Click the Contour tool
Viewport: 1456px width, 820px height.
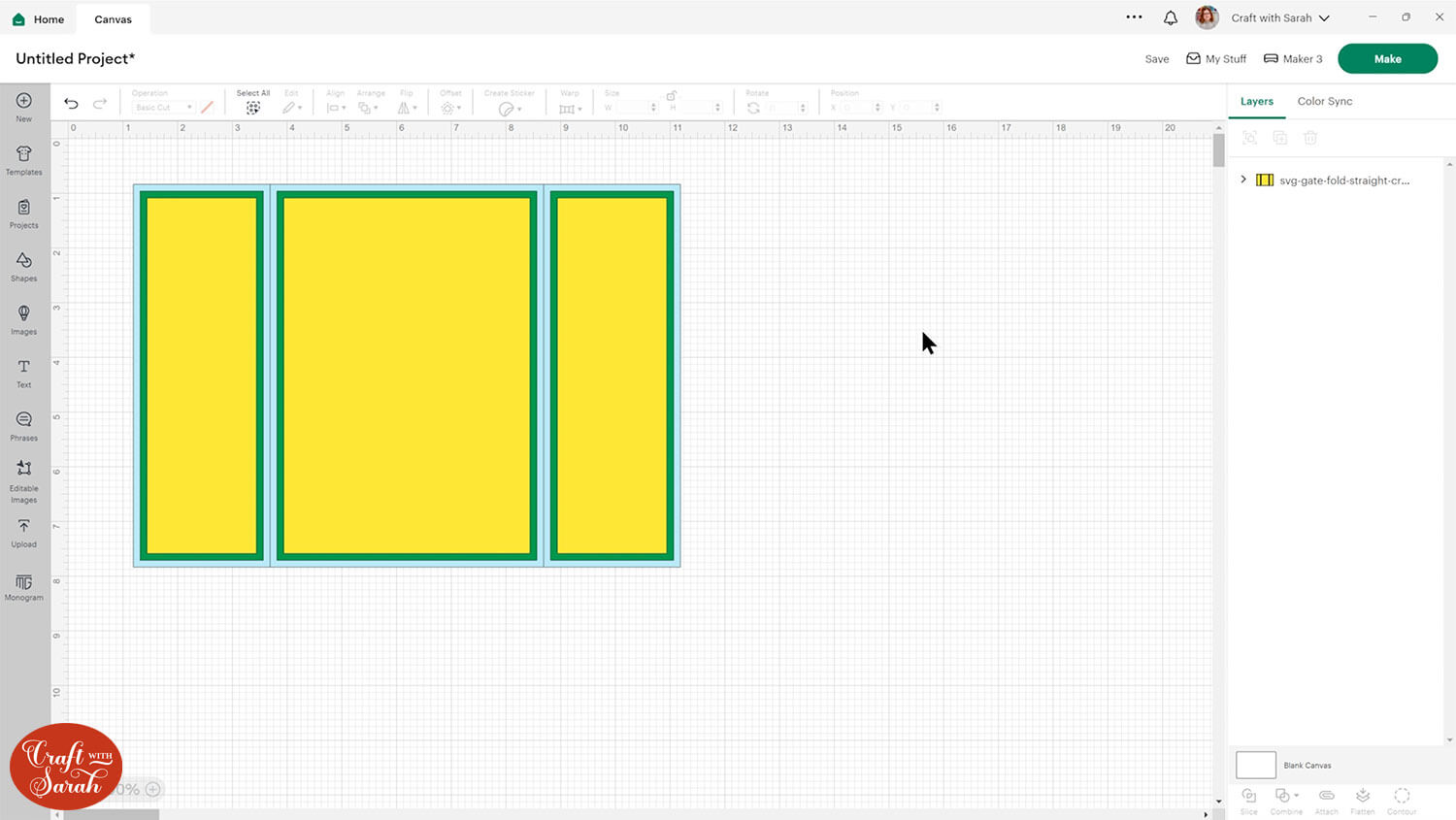pos(1402,801)
